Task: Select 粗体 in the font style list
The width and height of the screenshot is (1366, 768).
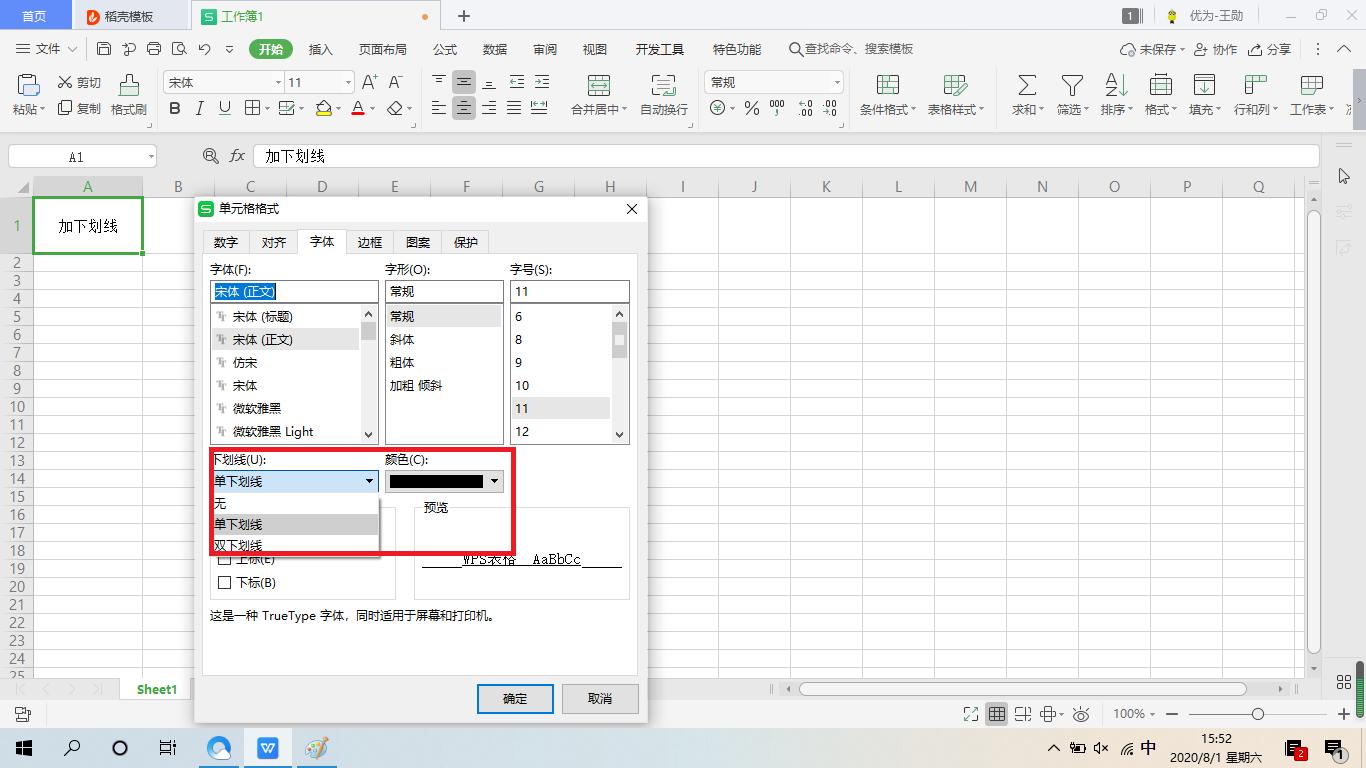Action: [402, 362]
